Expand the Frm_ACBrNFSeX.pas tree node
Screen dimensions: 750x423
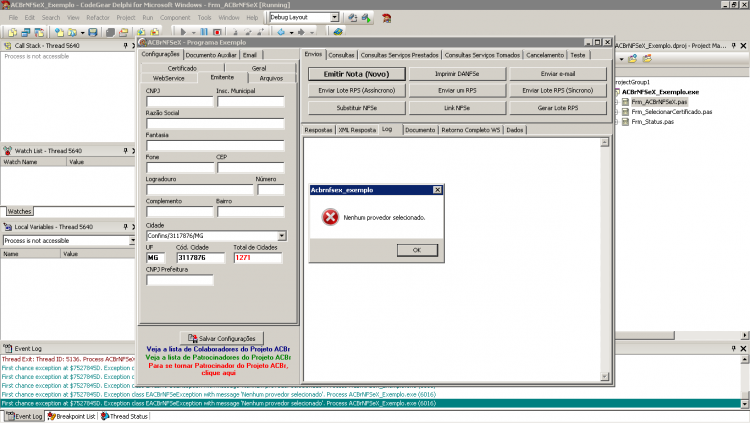[617, 102]
